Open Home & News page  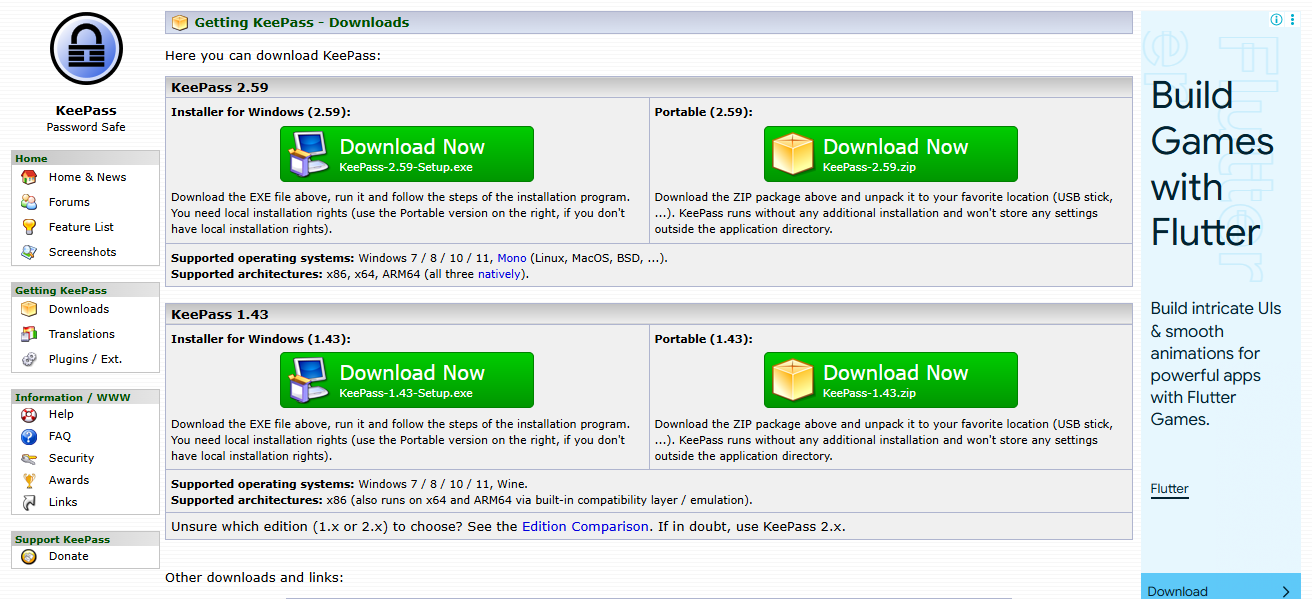click(x=88, y=177)
